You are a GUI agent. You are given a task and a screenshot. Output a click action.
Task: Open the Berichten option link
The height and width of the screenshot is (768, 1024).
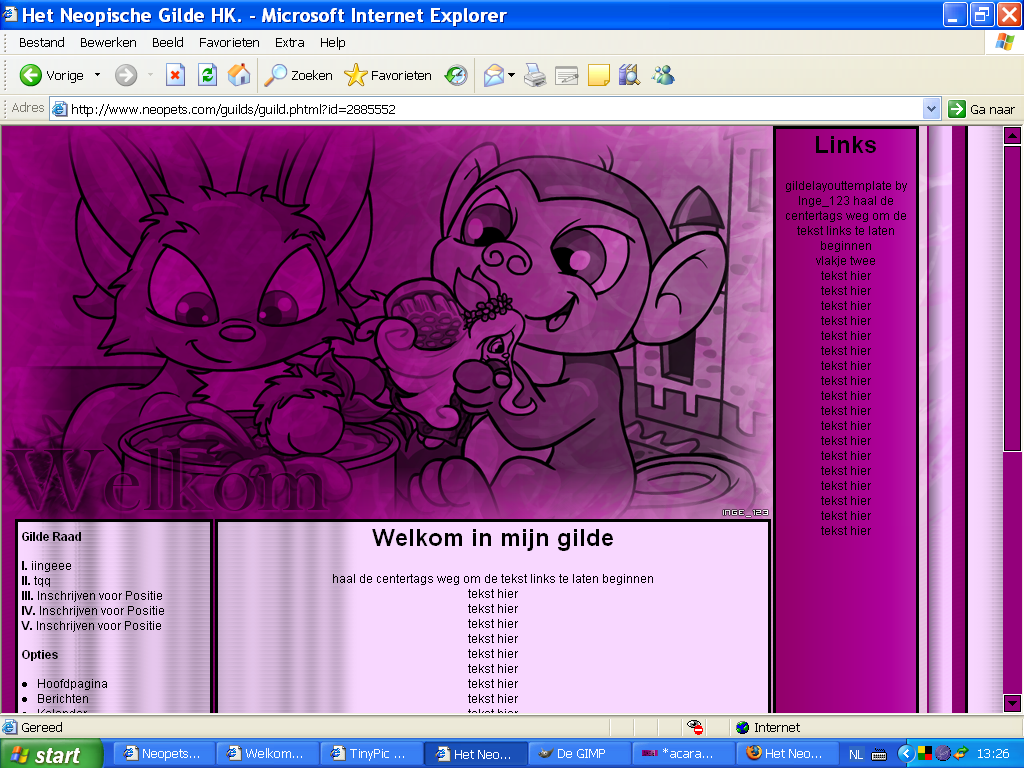[63, 699]
